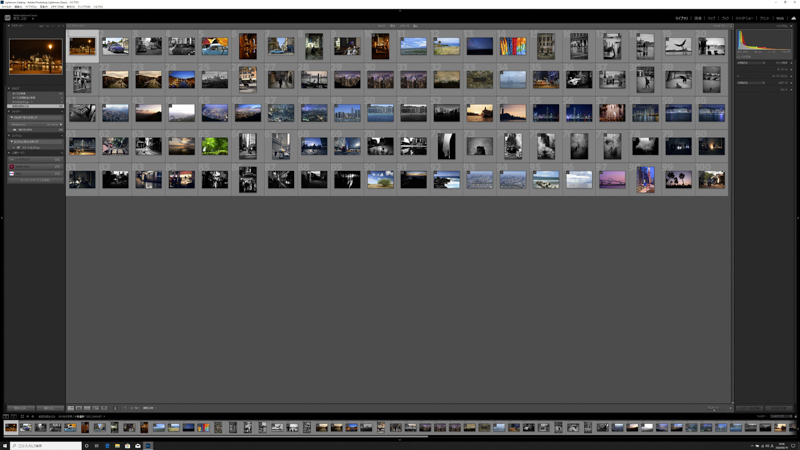Collapse the Catalog panel
The height and width of the screenshot is (450, 800).
(x=9, y=88)
